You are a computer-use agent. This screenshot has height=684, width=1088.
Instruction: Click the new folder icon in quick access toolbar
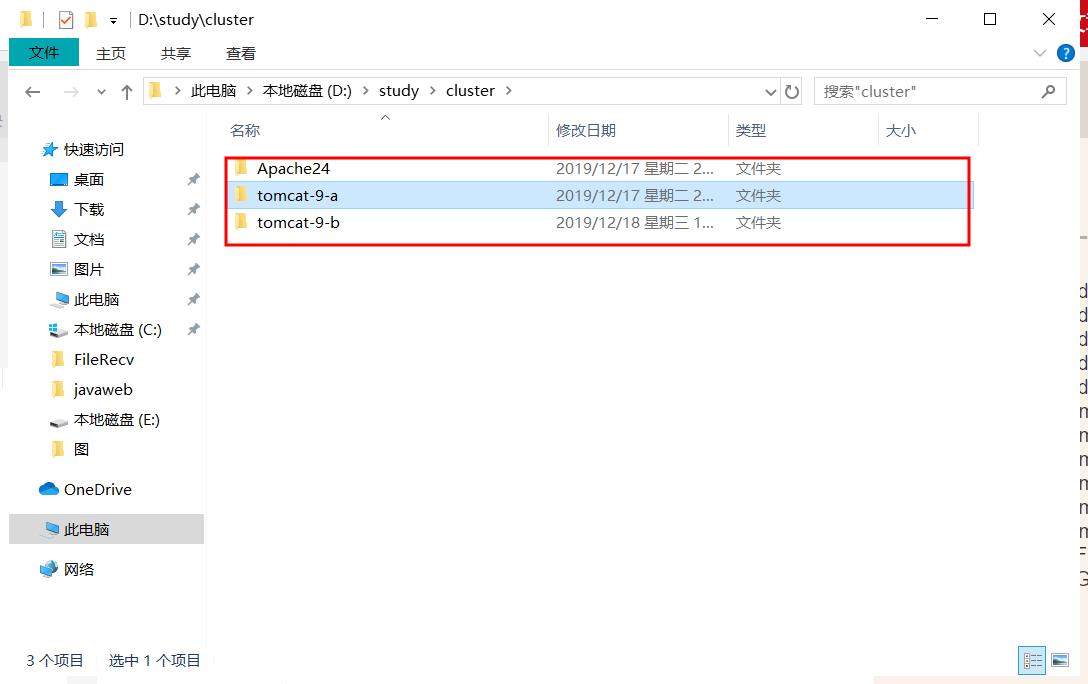tap(91, 19)
